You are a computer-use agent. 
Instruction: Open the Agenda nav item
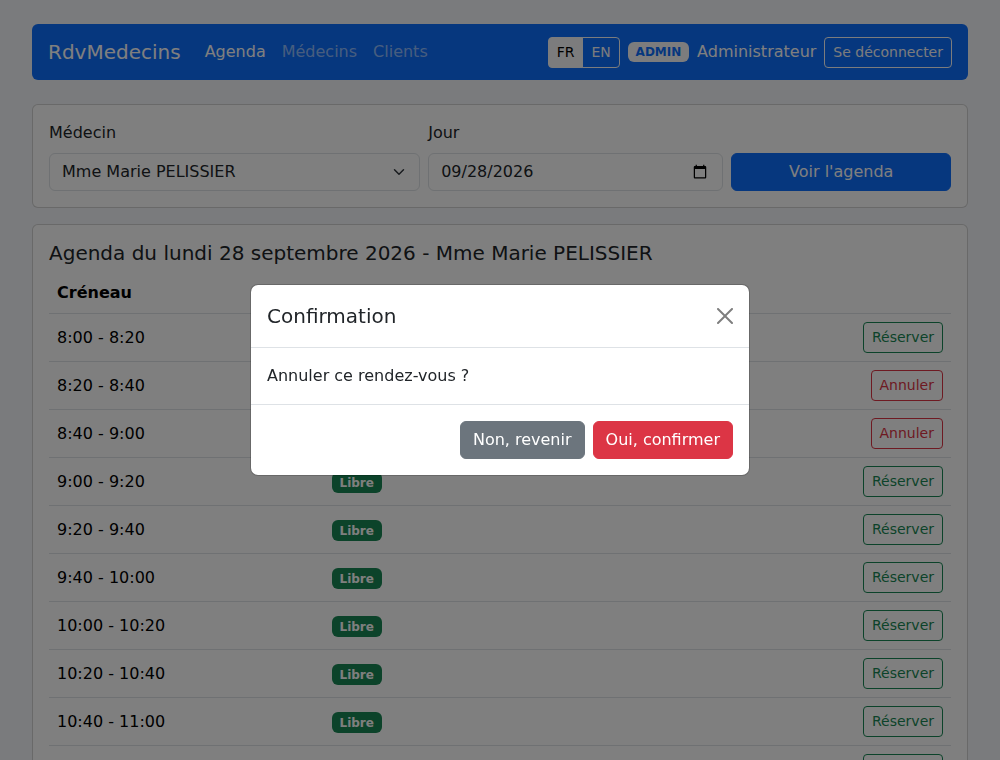pyautogui.click(x=235, y=52)
